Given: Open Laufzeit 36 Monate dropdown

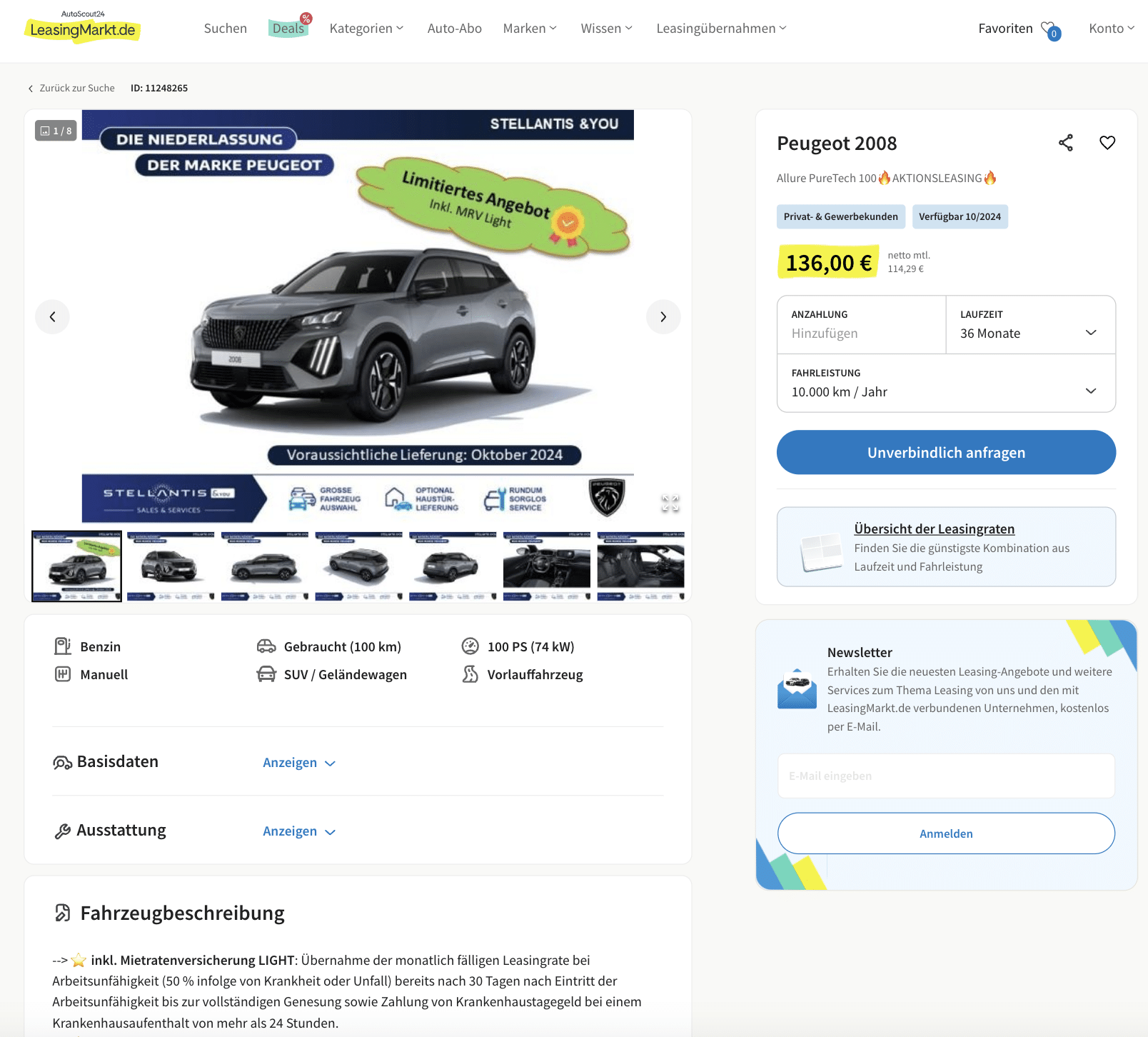Looking at the screenshot, I should pos(1030,325).
